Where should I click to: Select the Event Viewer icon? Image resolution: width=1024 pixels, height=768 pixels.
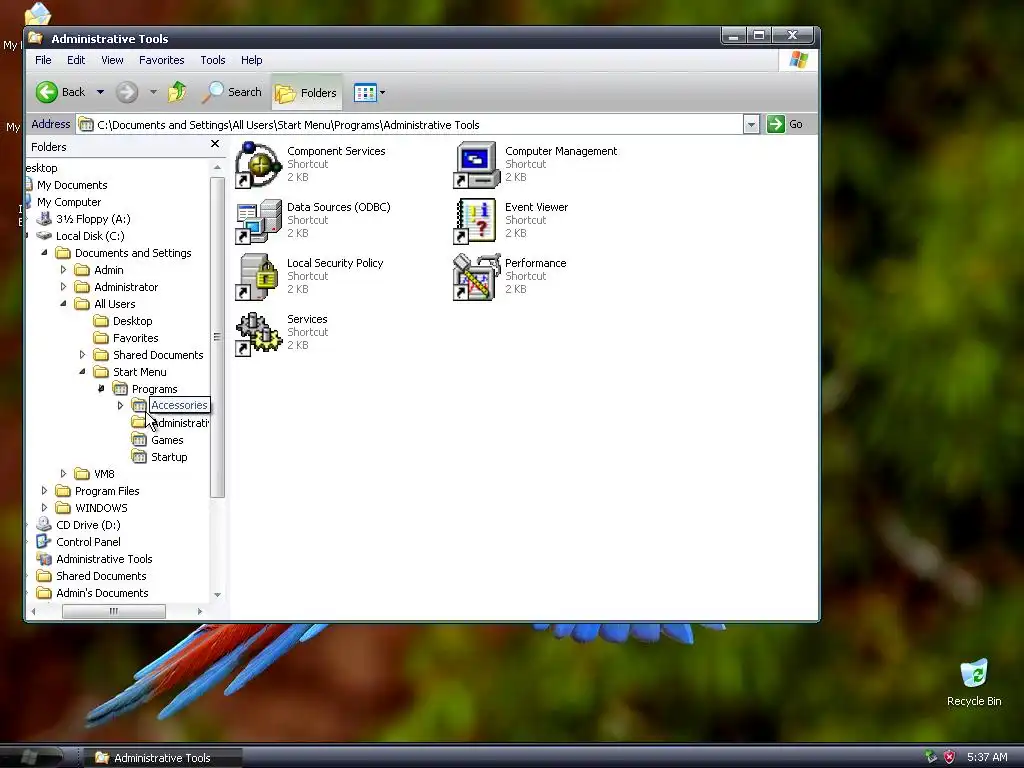click(476, 221)
